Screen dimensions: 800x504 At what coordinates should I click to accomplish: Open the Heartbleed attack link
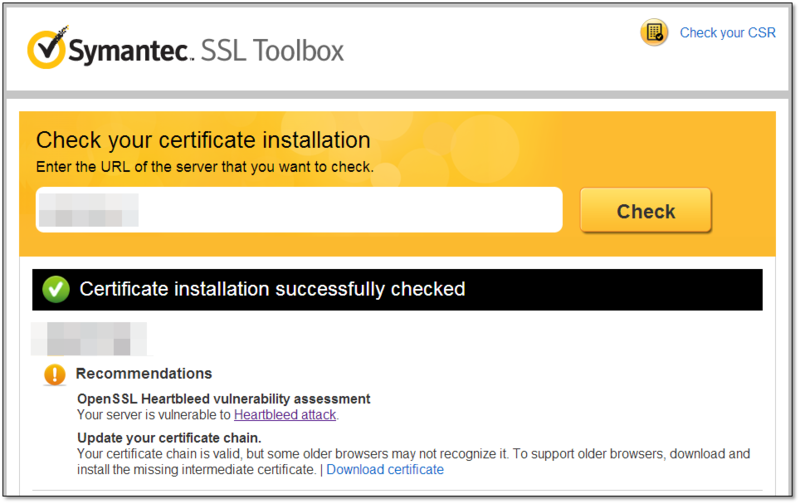pos(285,415)
